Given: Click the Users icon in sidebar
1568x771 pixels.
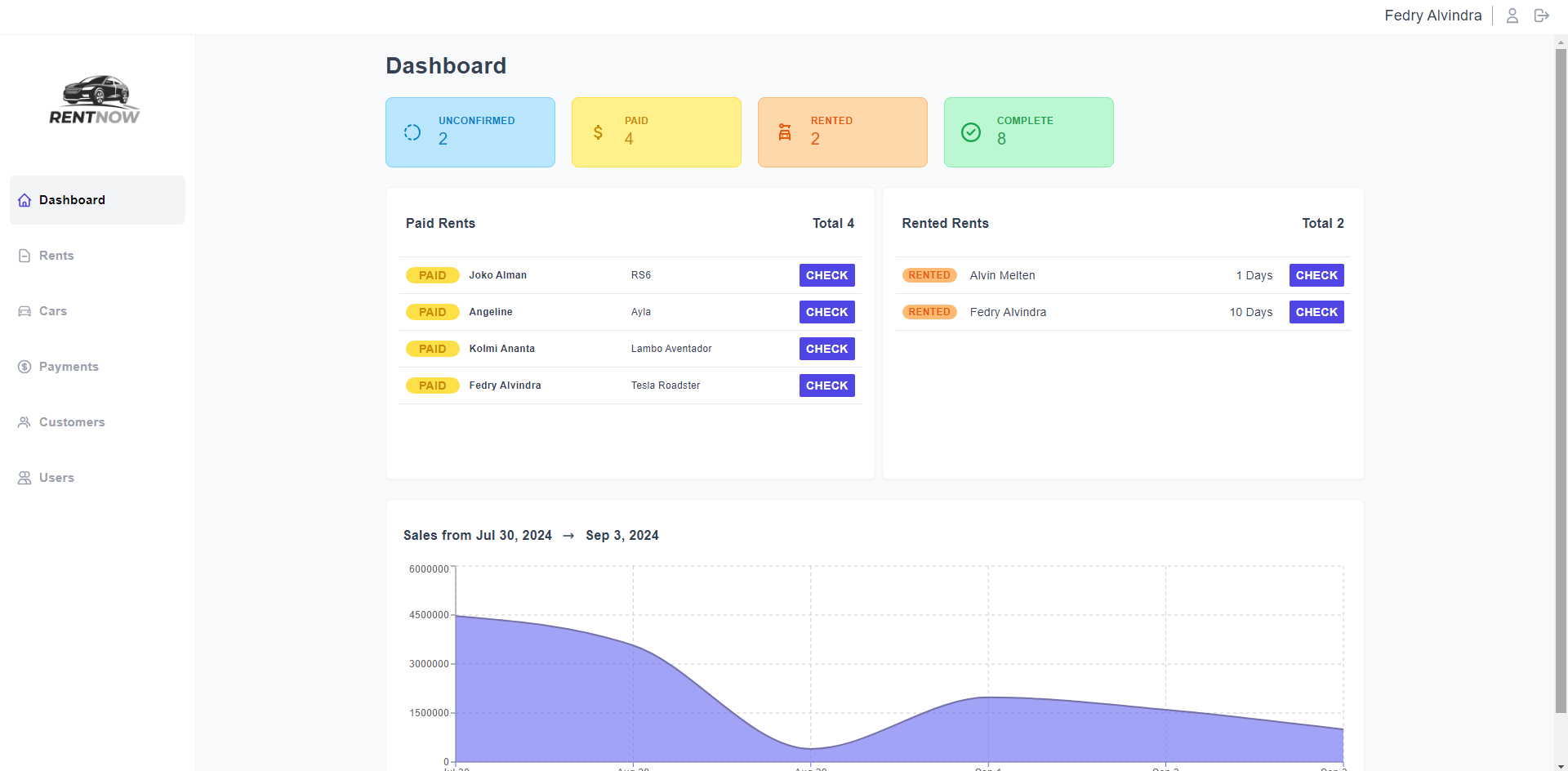Looking at the screenshot, I should pyautogui.click(x=24, y=478).
